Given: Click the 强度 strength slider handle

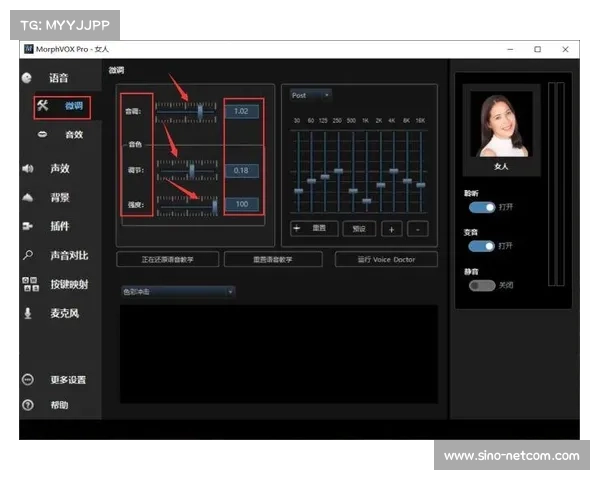Looking at the screenshot, I should click(215, 207).
